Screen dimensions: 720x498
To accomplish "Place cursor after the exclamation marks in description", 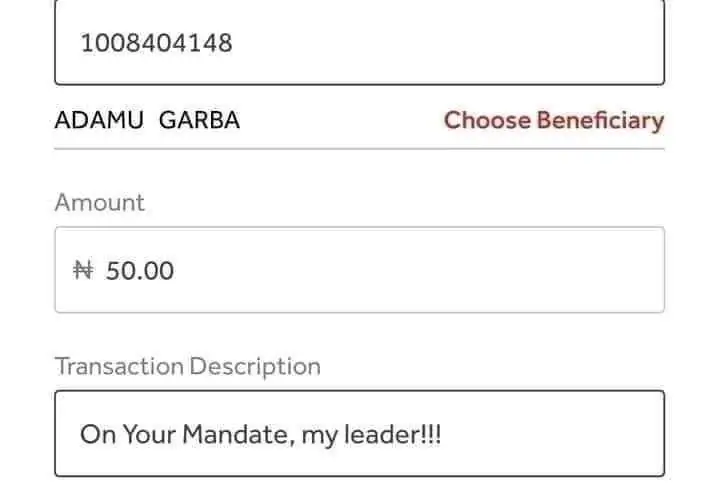I will point(442,435).
